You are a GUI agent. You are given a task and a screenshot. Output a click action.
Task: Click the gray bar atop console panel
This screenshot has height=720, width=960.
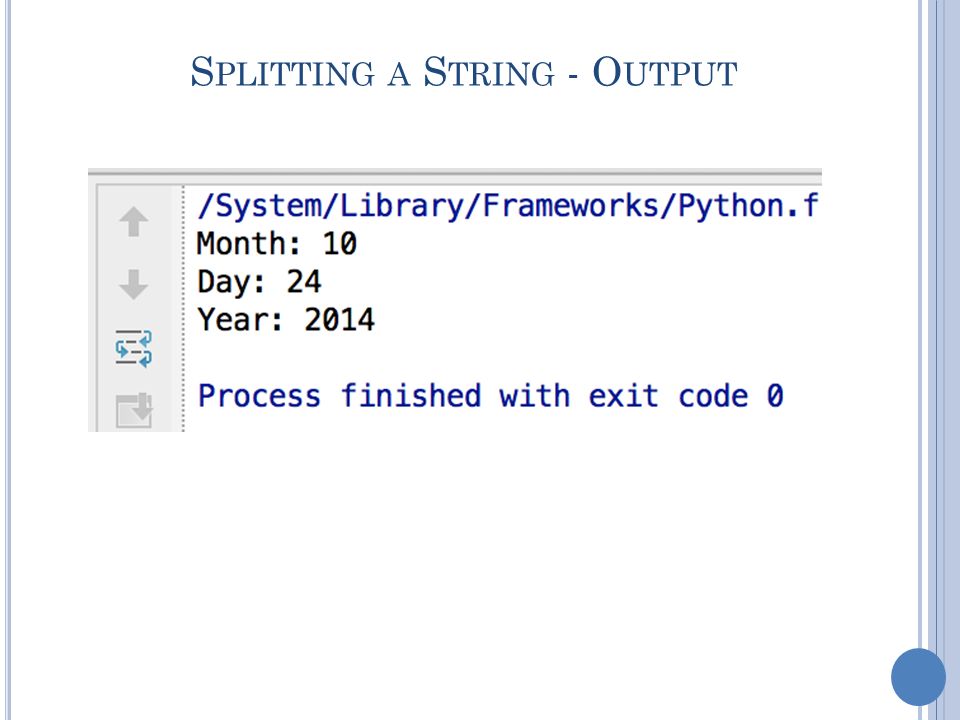tap(455, 173)
